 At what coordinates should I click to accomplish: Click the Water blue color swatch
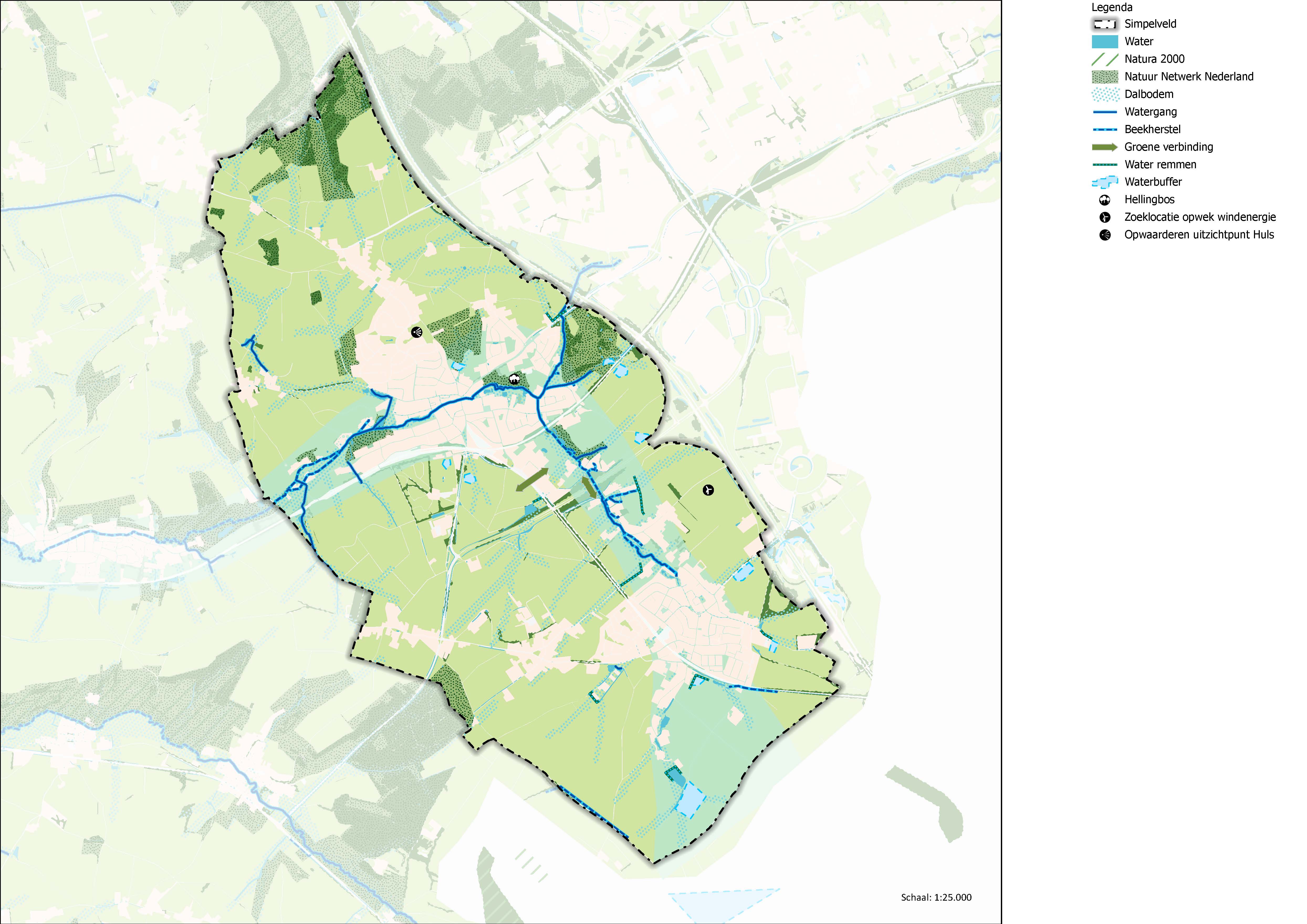pyautogui.click(x=1104, y=41)
